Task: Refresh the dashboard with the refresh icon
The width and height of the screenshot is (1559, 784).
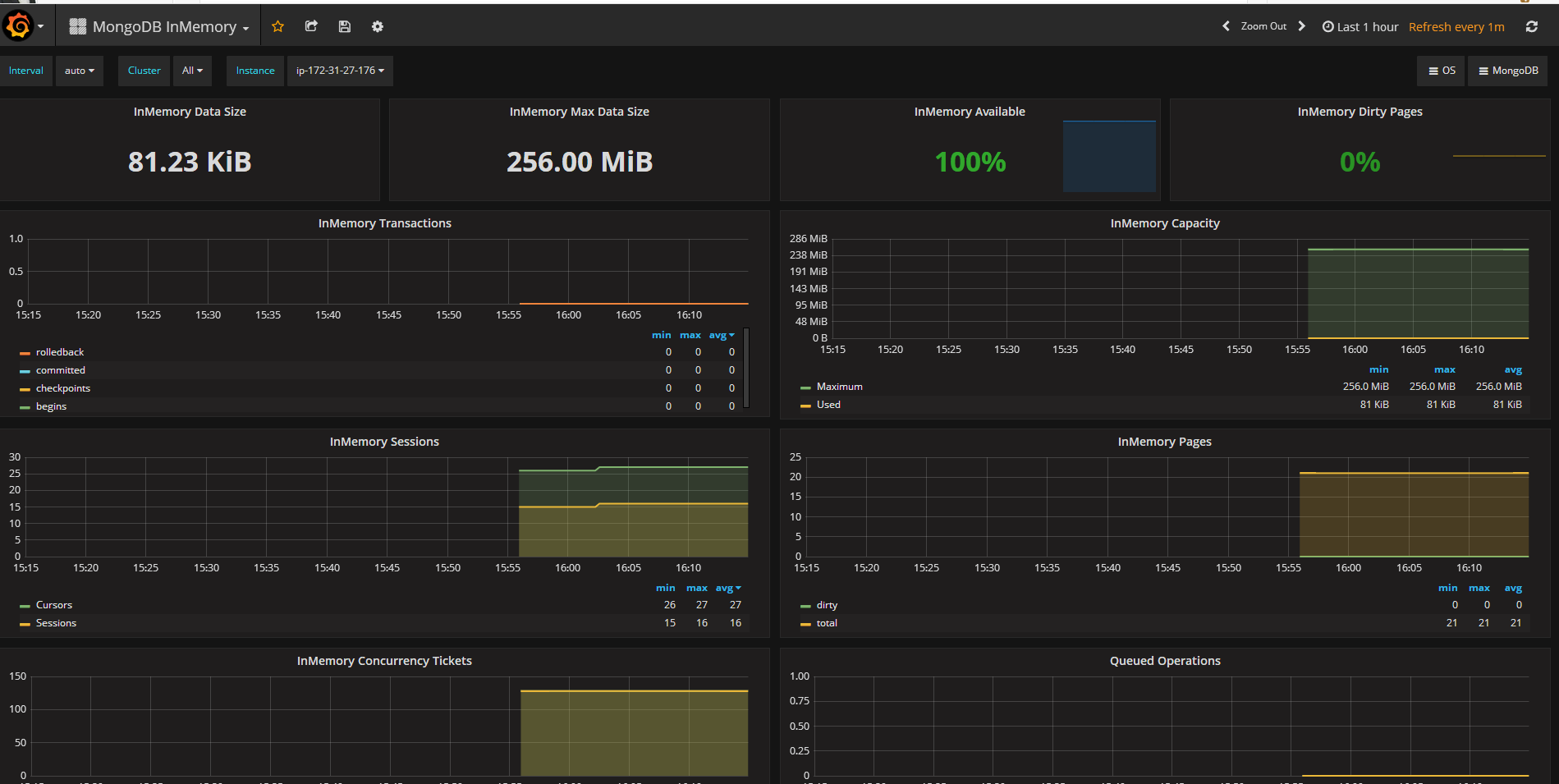Action: [1532, 26]
